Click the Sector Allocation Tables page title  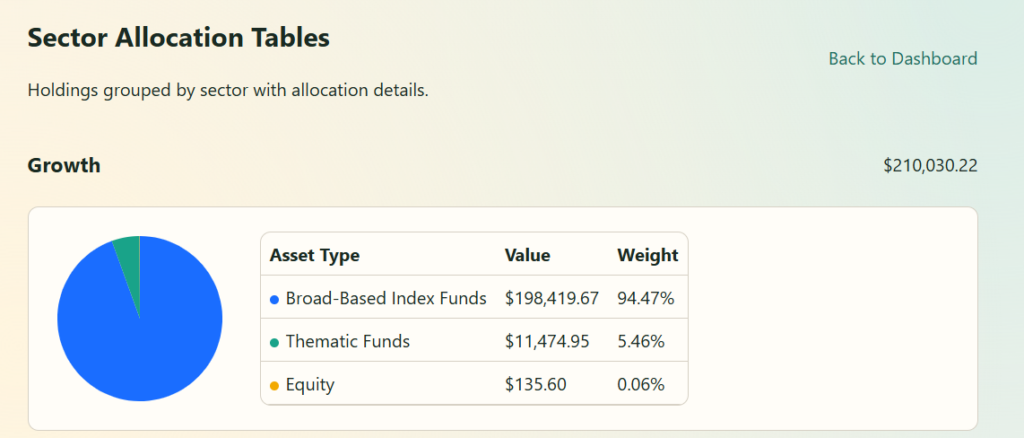[178, 38]
